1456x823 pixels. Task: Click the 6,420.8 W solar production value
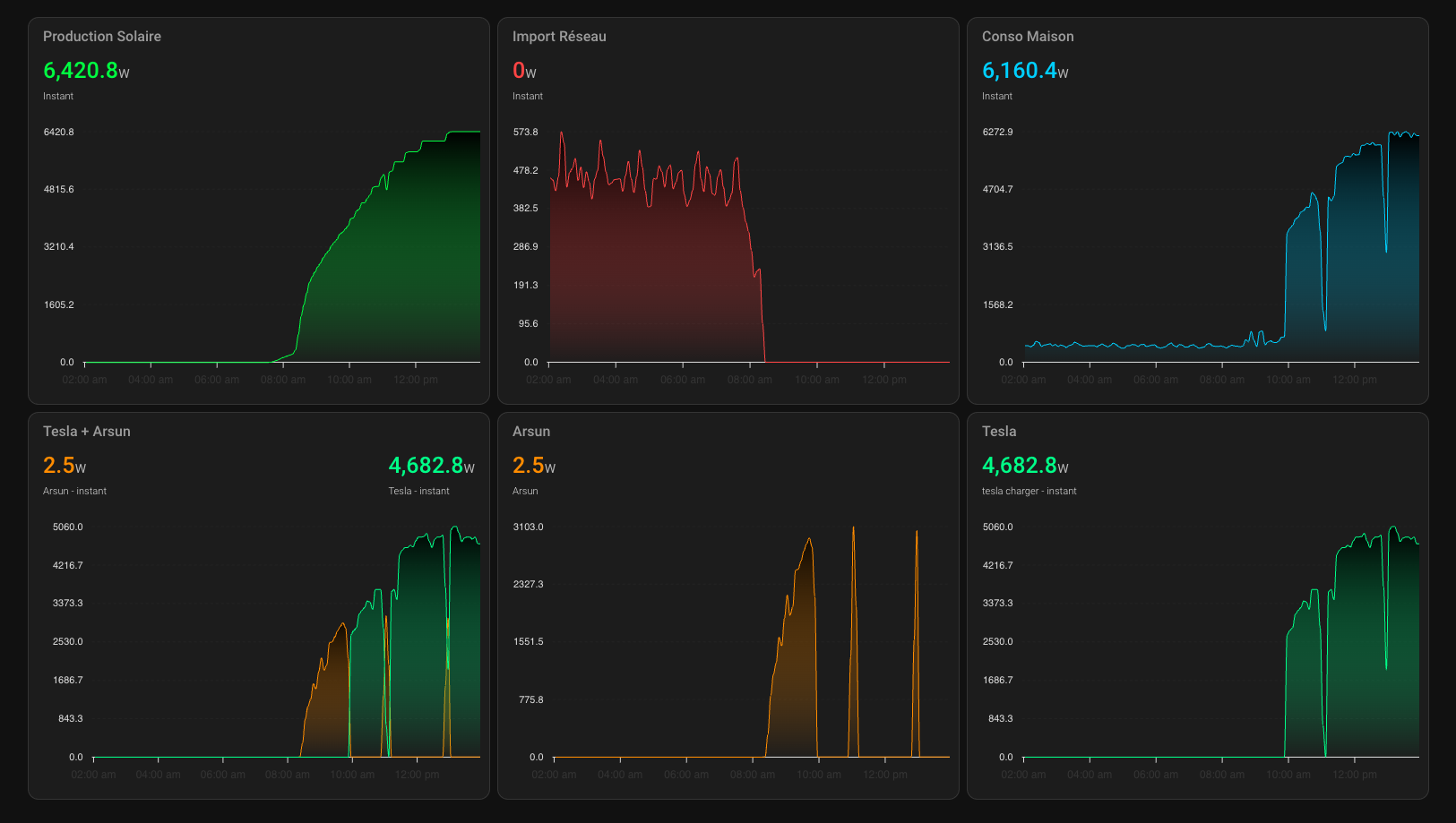86,71
